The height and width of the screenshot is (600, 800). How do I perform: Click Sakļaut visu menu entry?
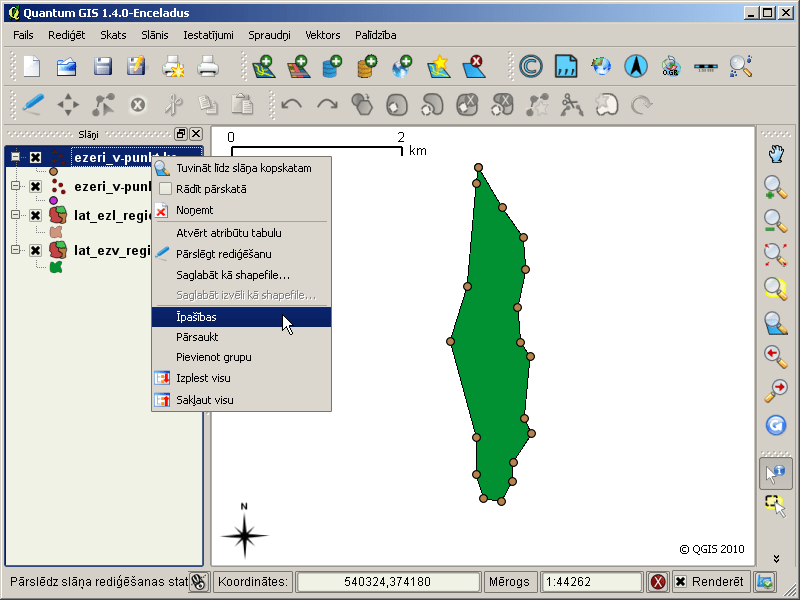click(x=241, y=400)
